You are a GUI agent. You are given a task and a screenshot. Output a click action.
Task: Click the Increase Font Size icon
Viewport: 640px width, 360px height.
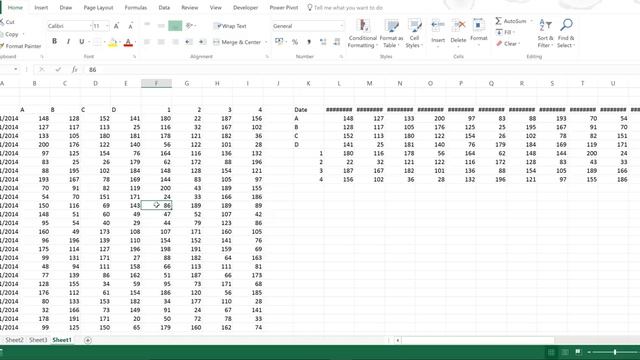tap(116, 26)
